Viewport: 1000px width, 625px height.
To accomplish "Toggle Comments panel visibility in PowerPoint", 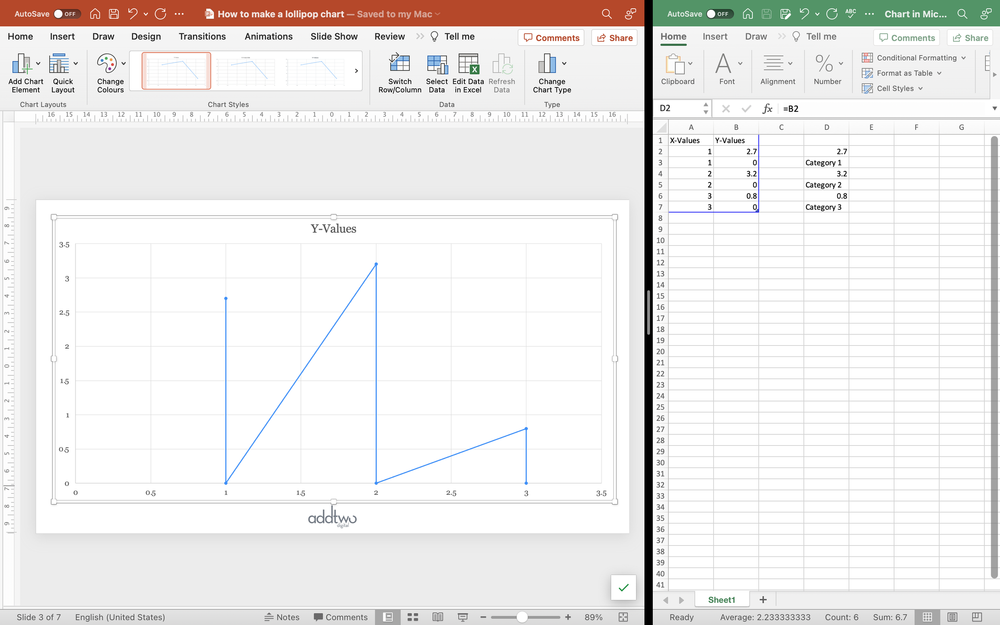I will pos(551,36).
